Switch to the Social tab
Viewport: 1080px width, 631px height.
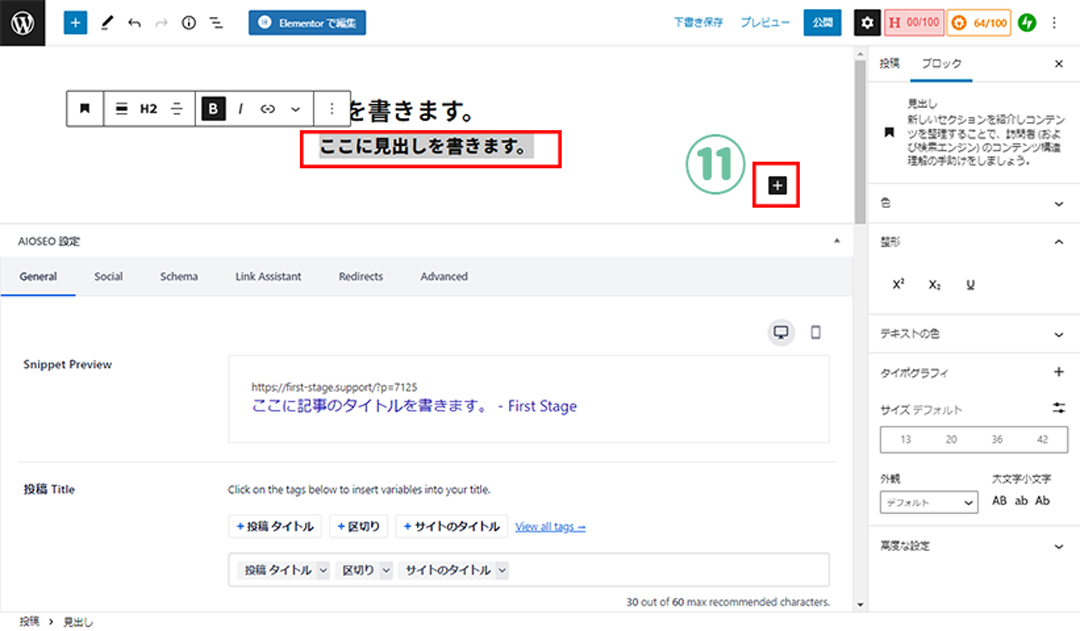click(108, 276)
